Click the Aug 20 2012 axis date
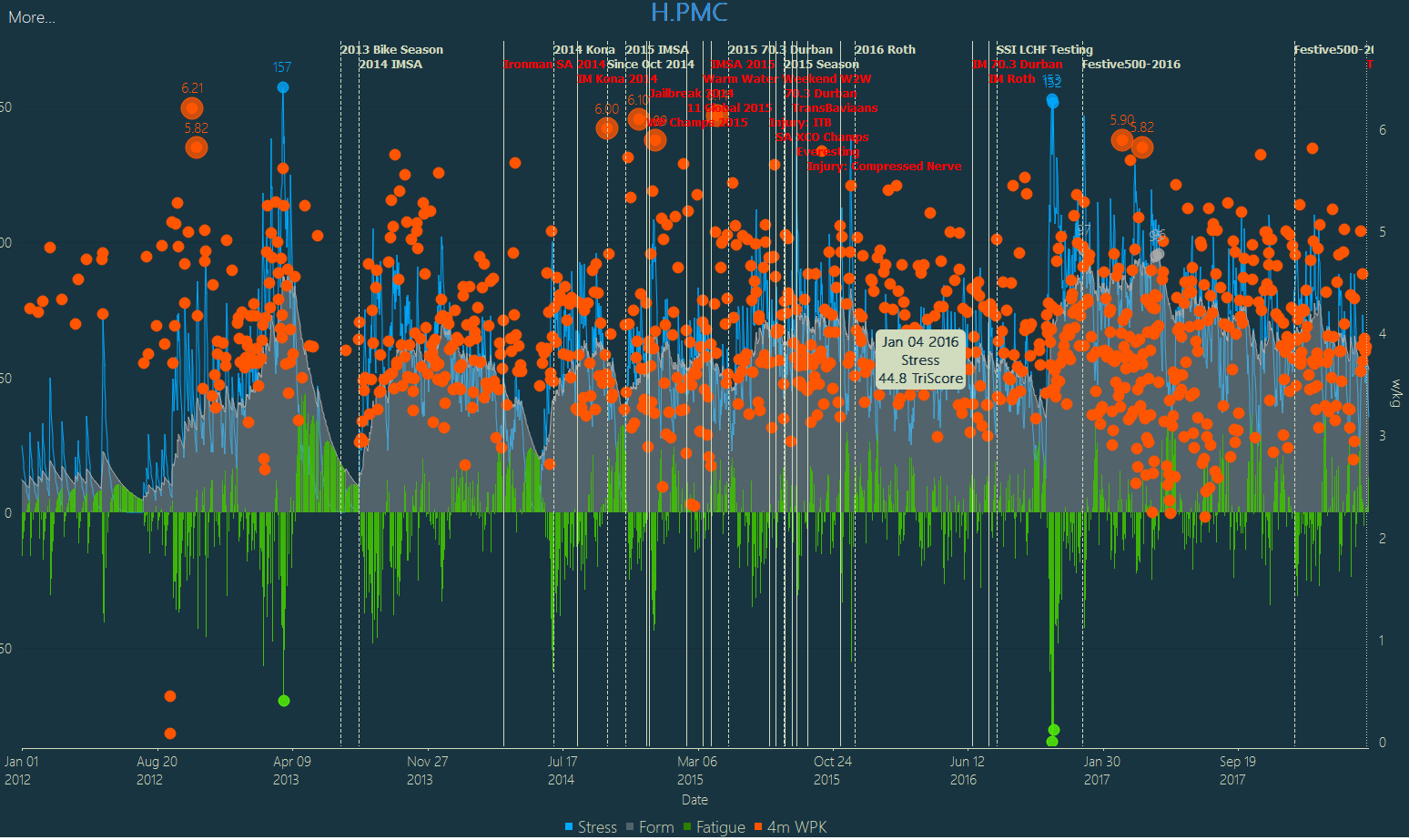Image resolution: width=1409 pixels, height=840 pixels. pos(157,770)
